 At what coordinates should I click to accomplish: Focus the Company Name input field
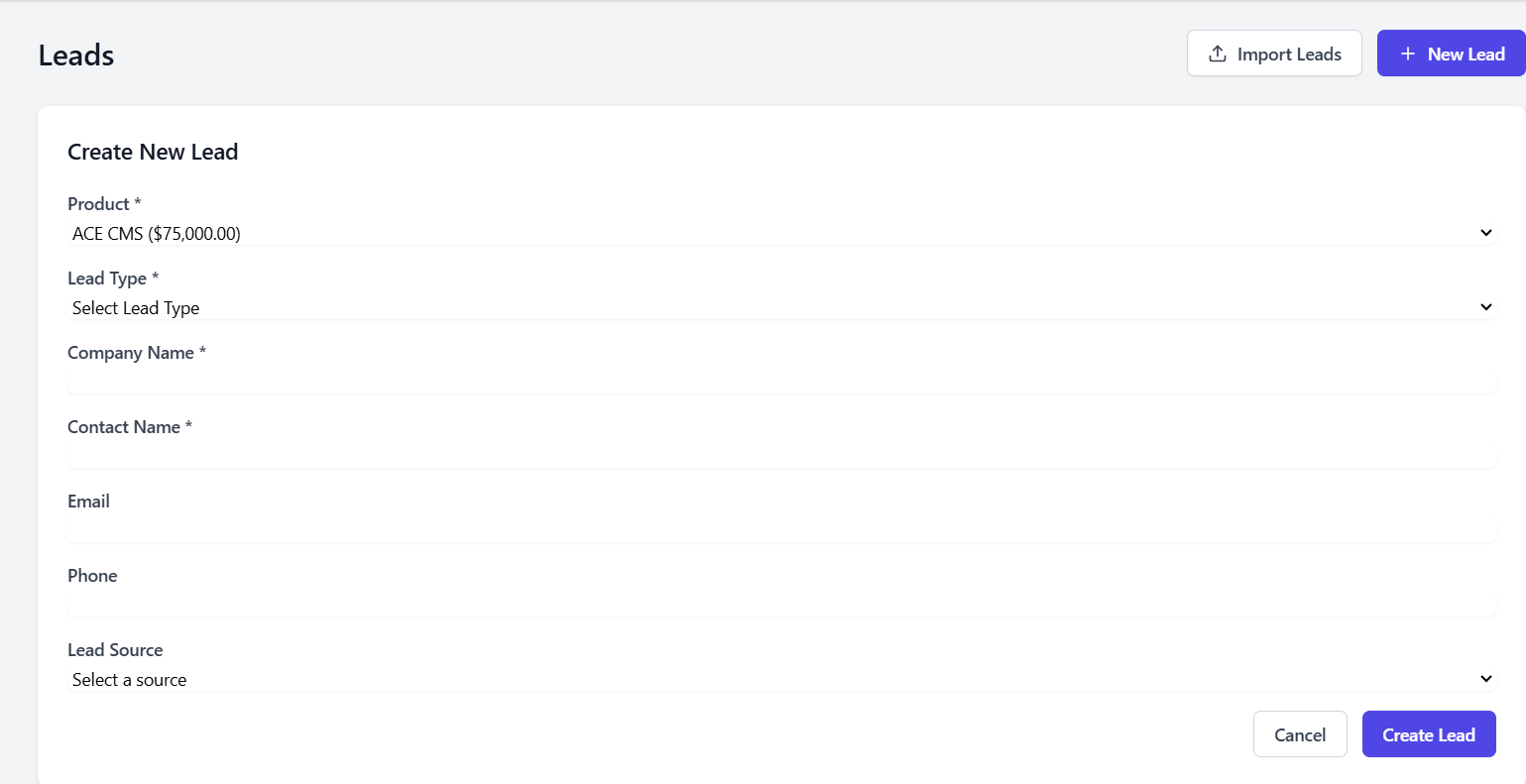(781, 382)
